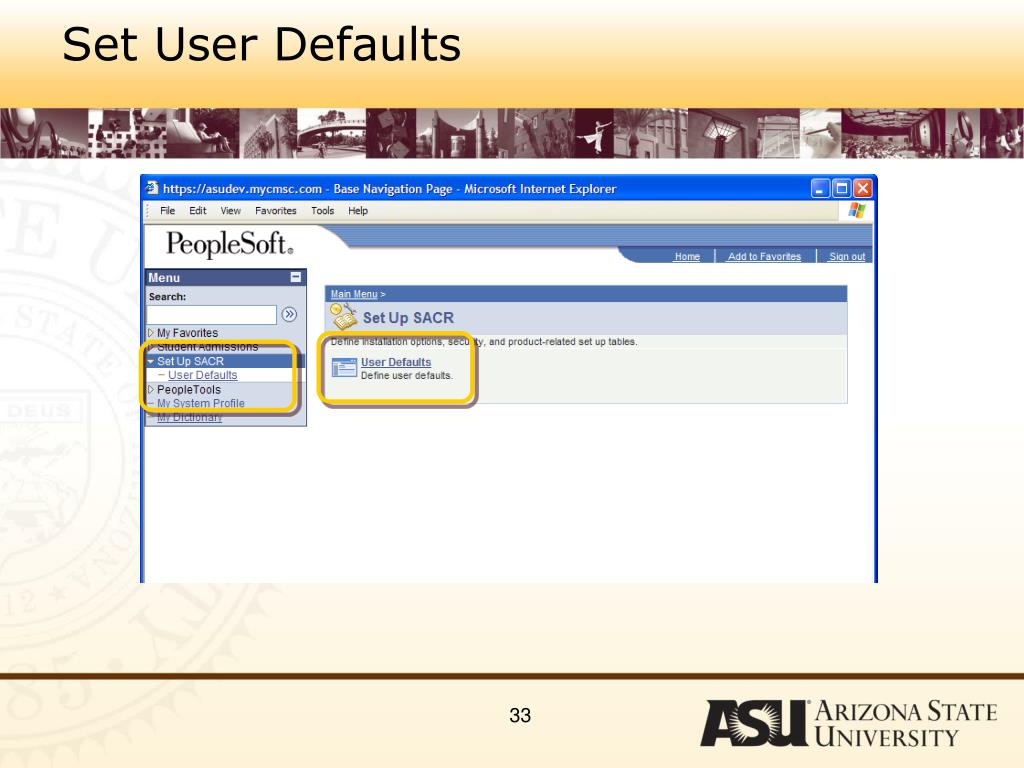Click the search go arrow button
1024x768 pixels.
(x=289, y=315)
